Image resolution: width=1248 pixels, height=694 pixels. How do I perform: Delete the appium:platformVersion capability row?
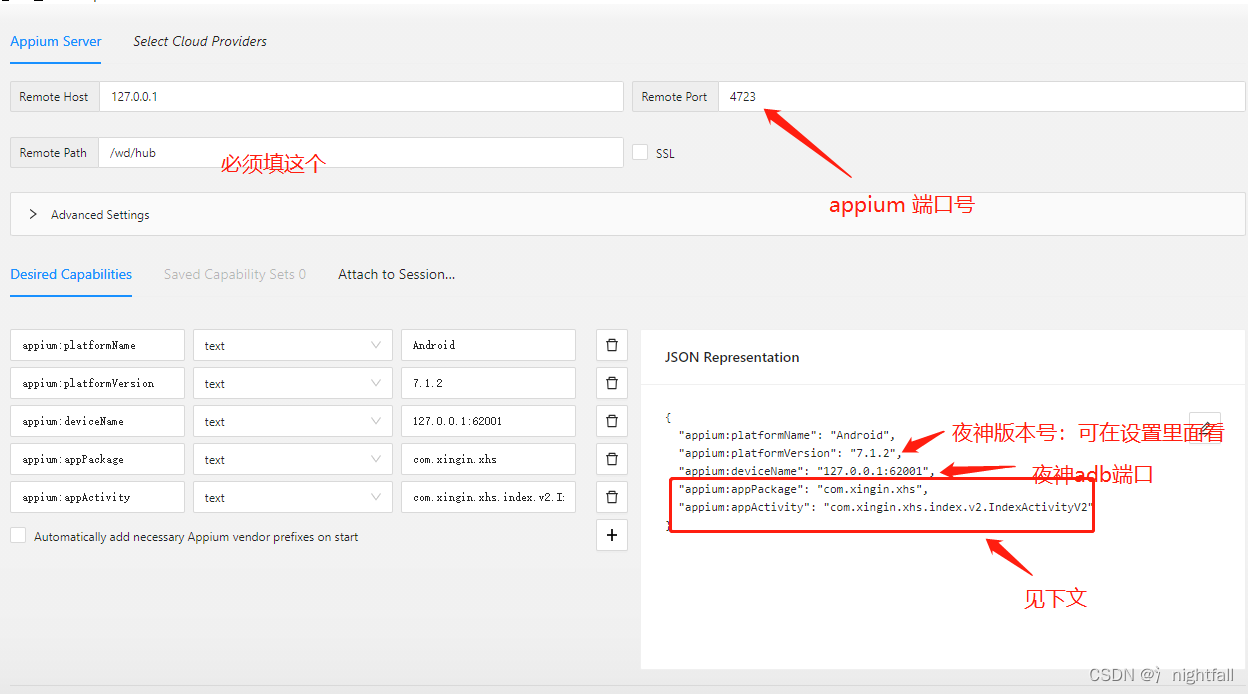click(x=612, y=383)
